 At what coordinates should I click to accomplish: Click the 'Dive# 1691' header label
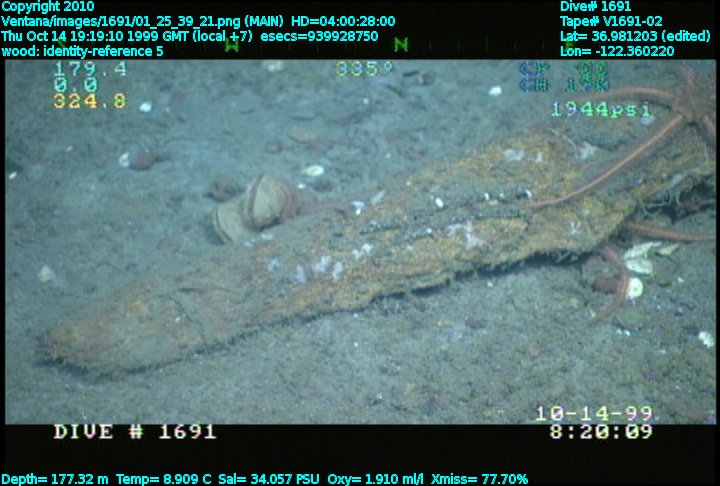[x=596, y=6]
